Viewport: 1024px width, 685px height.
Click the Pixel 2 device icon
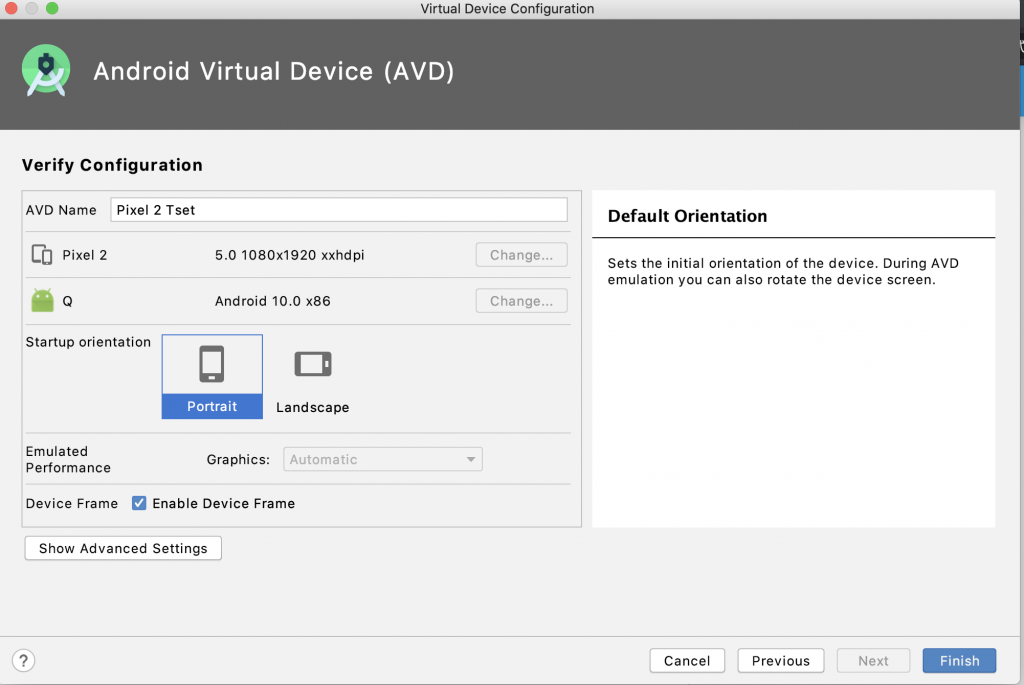(x=42, y=255)
